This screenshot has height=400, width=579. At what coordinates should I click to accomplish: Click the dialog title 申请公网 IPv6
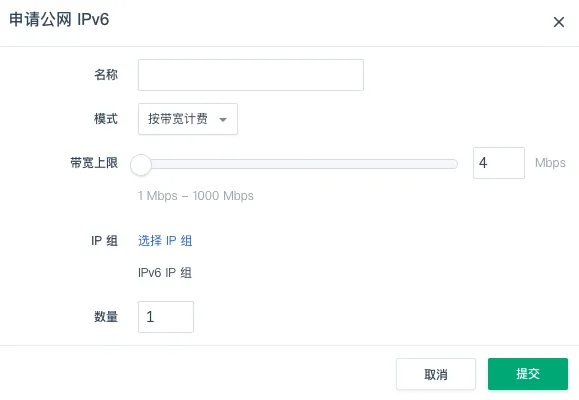pyautogui.click(x=59, y=20)
